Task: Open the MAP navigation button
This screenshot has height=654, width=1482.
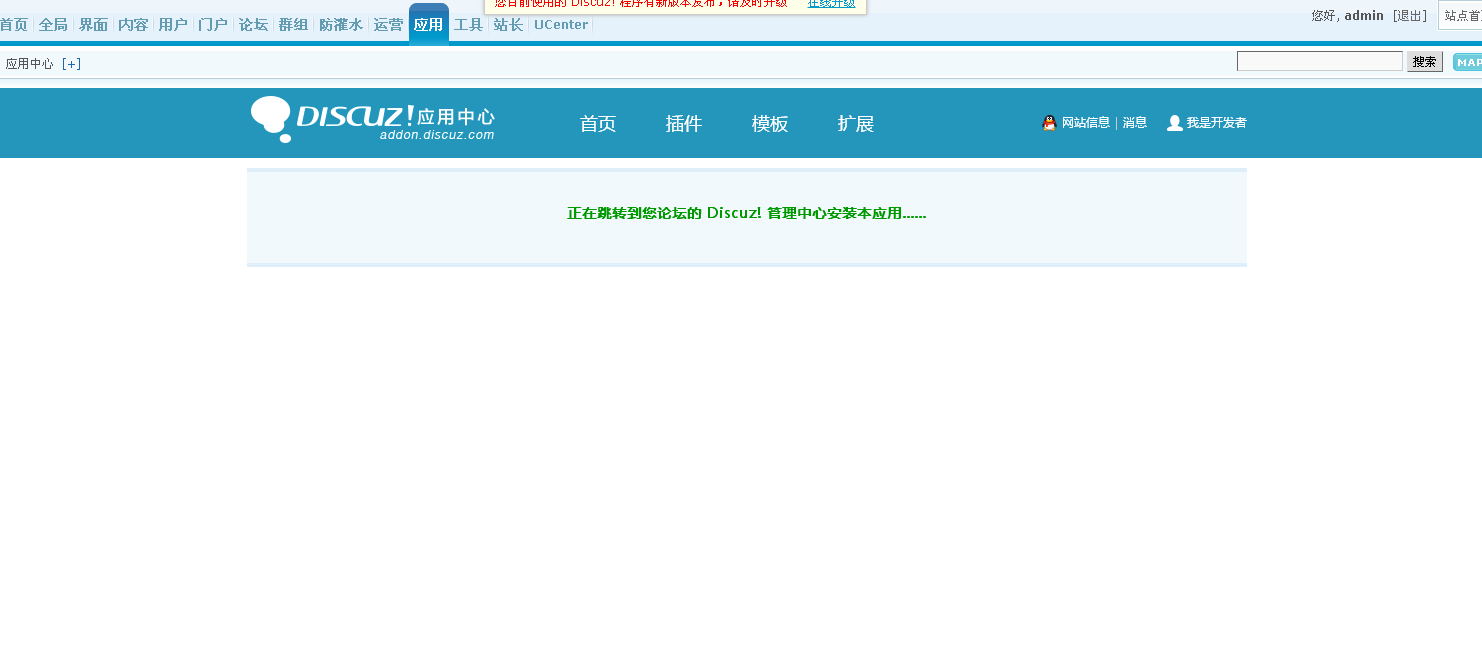Action: click(x=1468, y=62)
